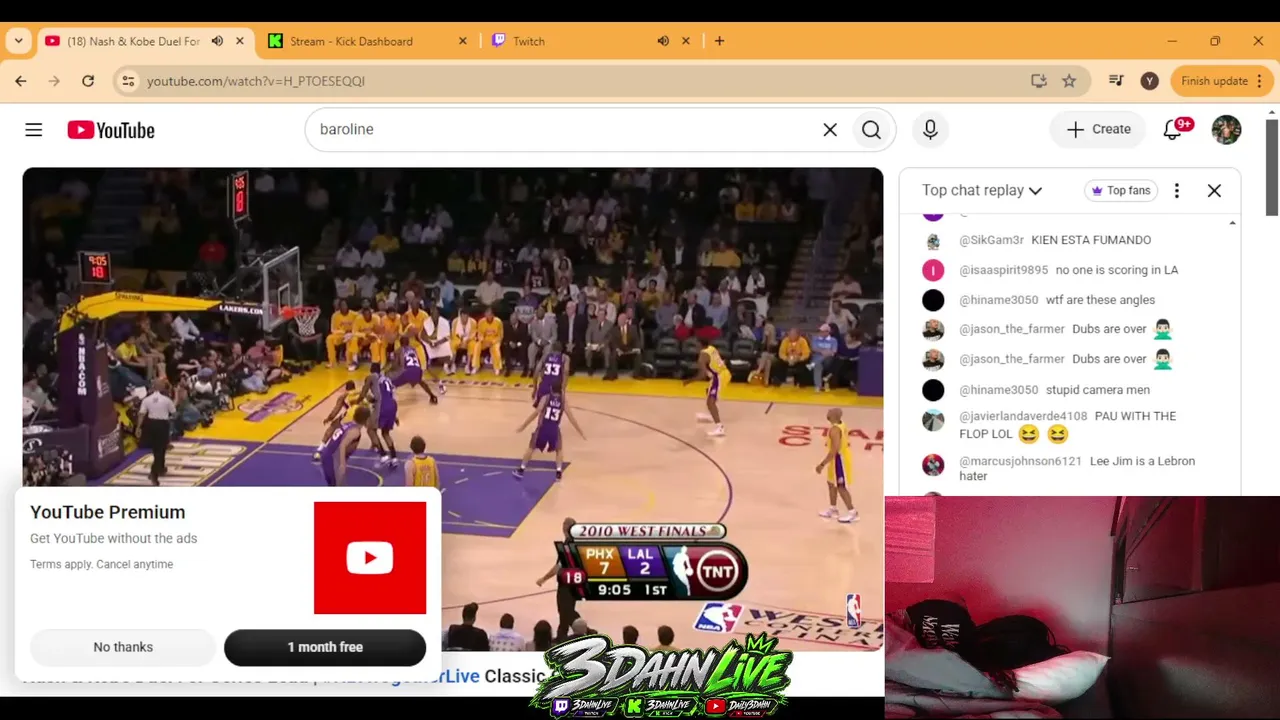Minimize the Chrome window
Image resolution: width=1280 pixels, height=720 pixels.
click(1172, 41)
